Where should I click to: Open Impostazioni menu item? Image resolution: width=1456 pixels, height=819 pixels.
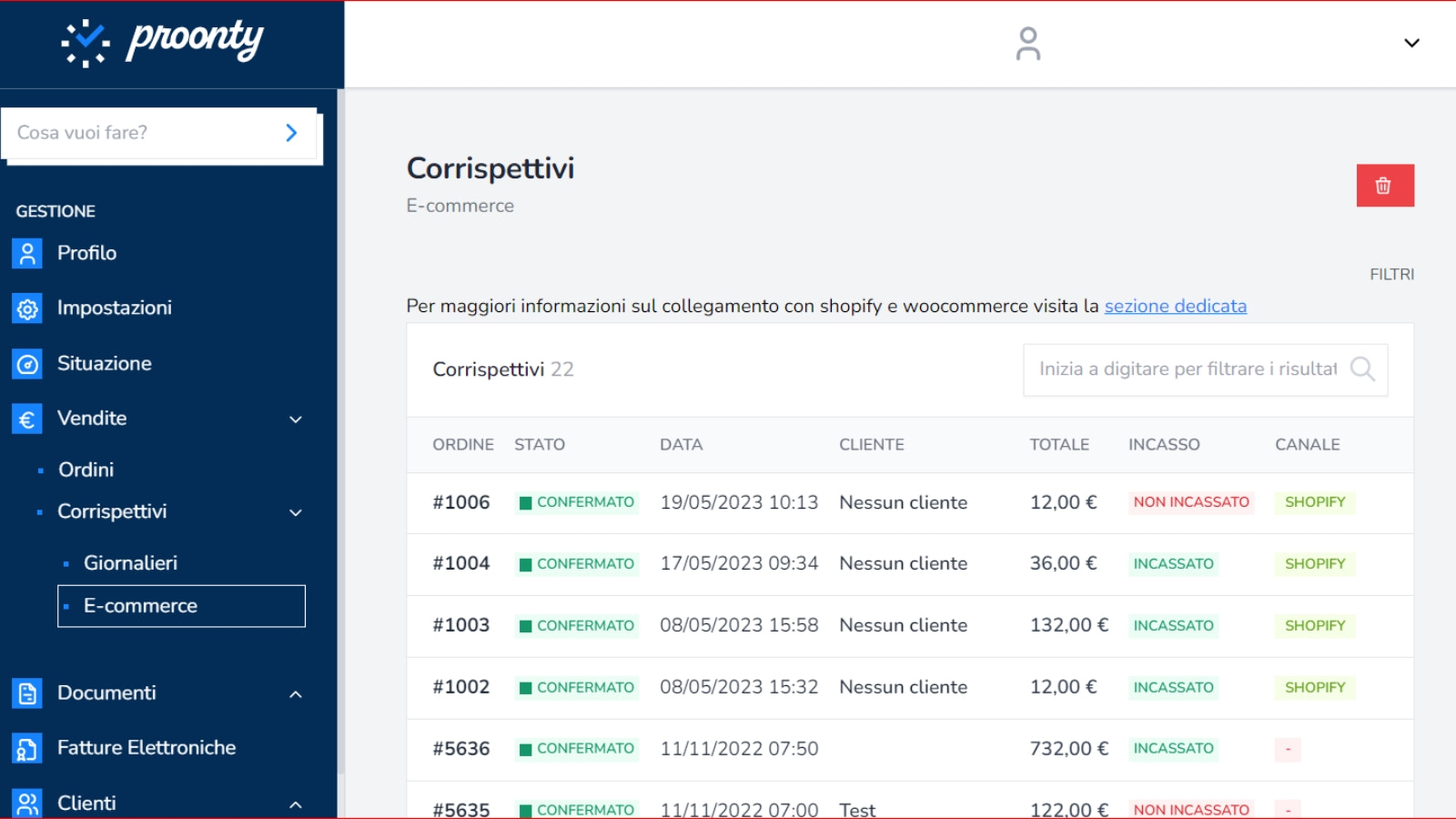pyautogui.click(x=115, y=308)
